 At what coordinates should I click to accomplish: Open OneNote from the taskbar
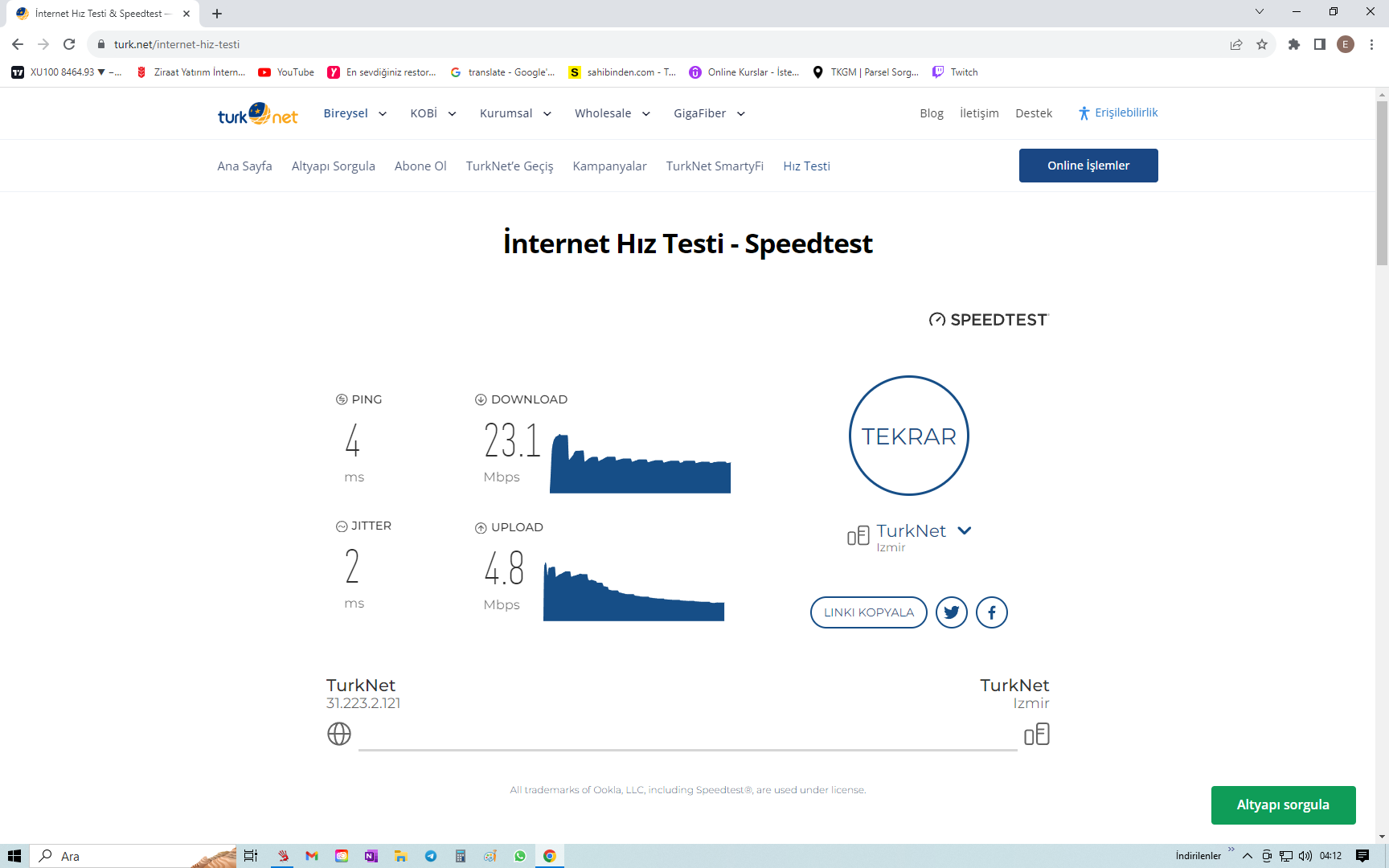[x=371, y=856]
